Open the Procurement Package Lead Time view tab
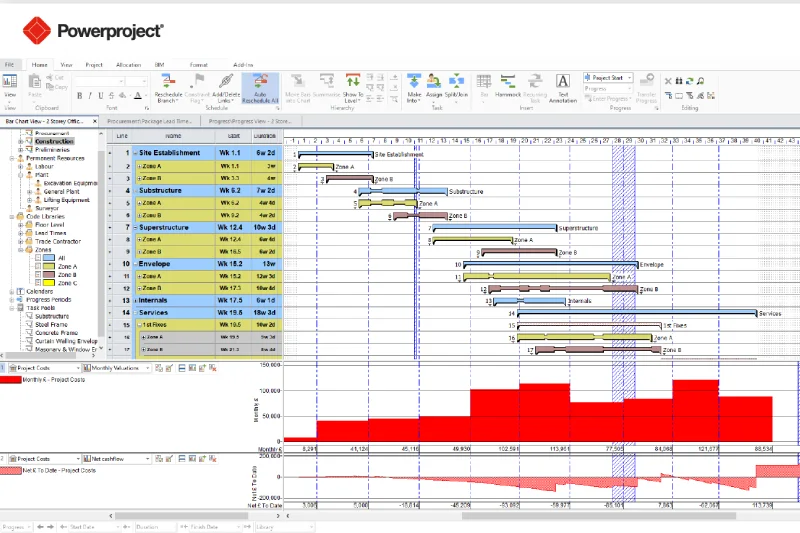This screenshot has width=800, height=533. 149,121
